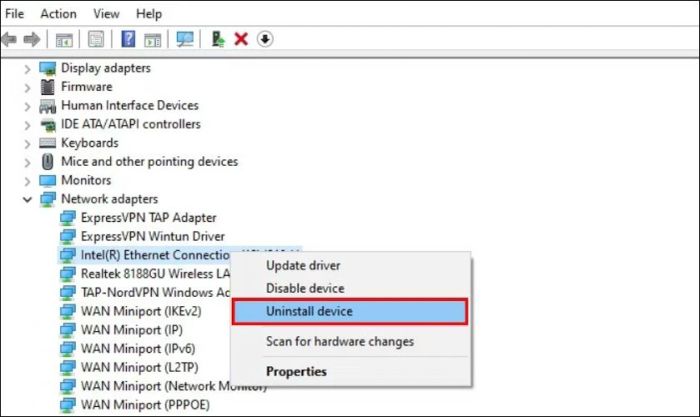Click the Back arrow toolbar icon

tap(9, 39)
